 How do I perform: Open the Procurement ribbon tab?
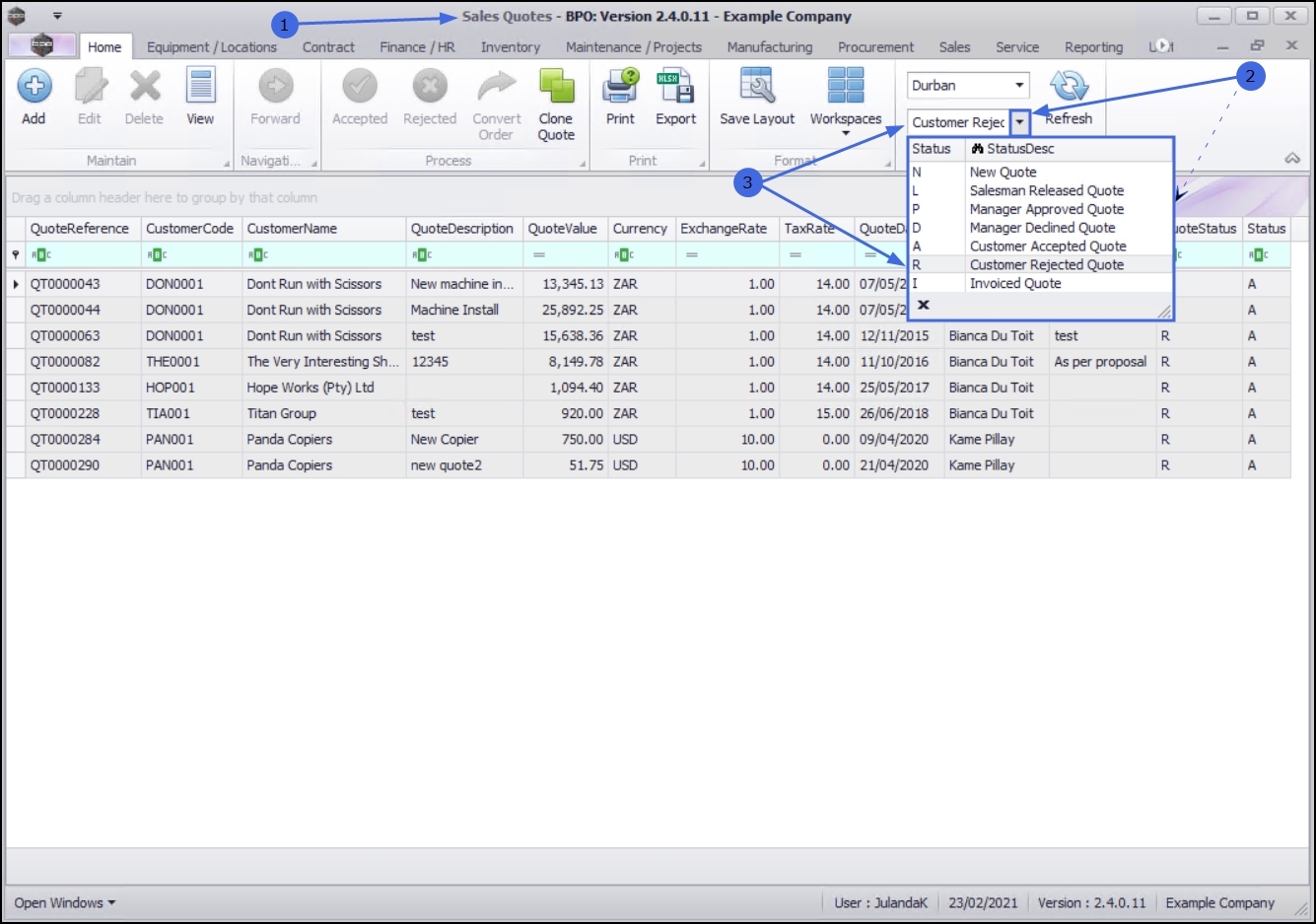(875, 46)
